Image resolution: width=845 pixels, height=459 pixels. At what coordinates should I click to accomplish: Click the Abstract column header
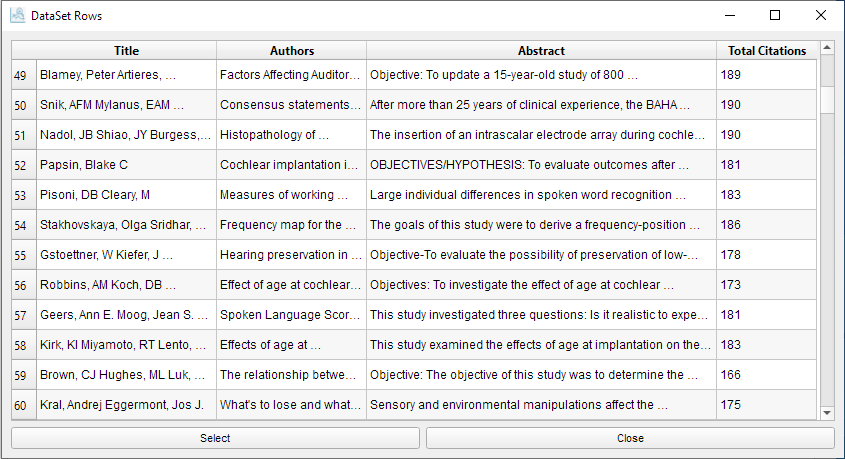tap(541, 51)
